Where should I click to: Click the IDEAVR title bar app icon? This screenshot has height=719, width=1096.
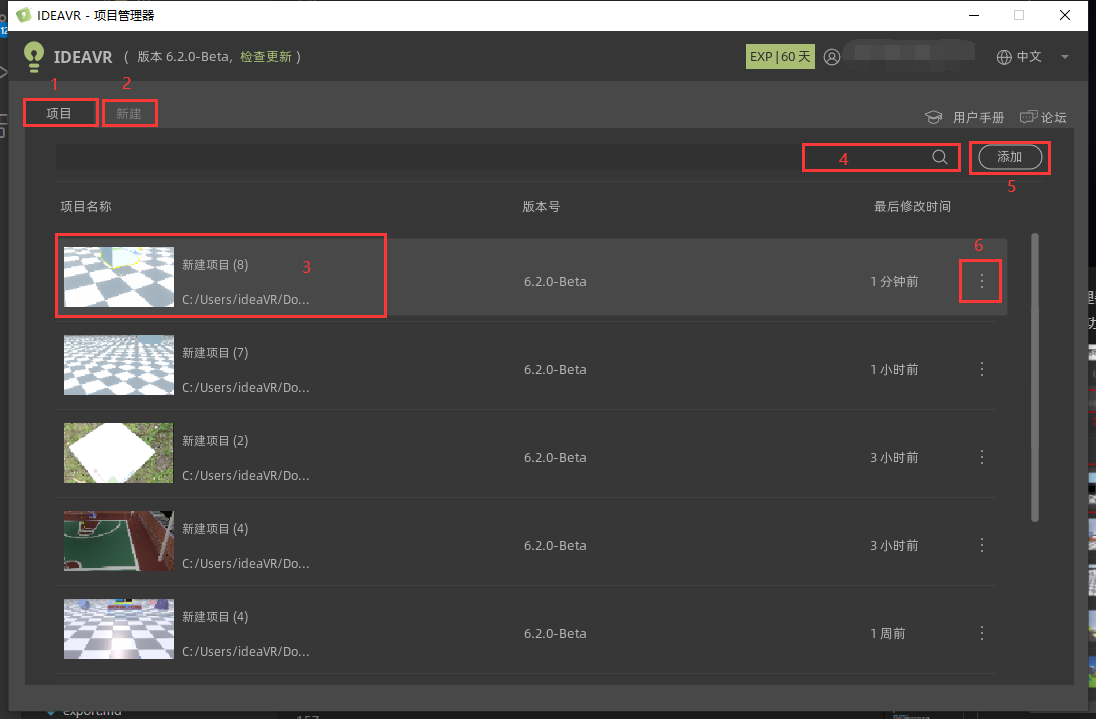pos(24,15)
